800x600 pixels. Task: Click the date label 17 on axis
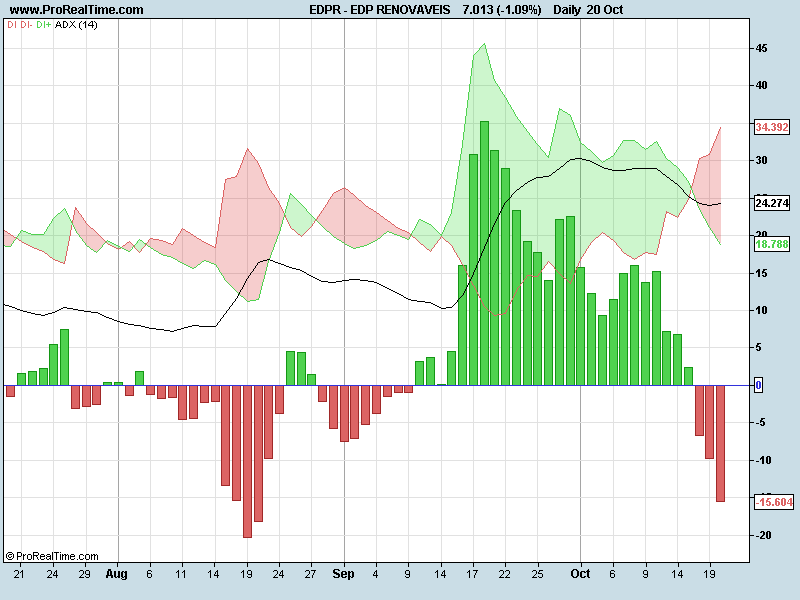coord(472,574)
